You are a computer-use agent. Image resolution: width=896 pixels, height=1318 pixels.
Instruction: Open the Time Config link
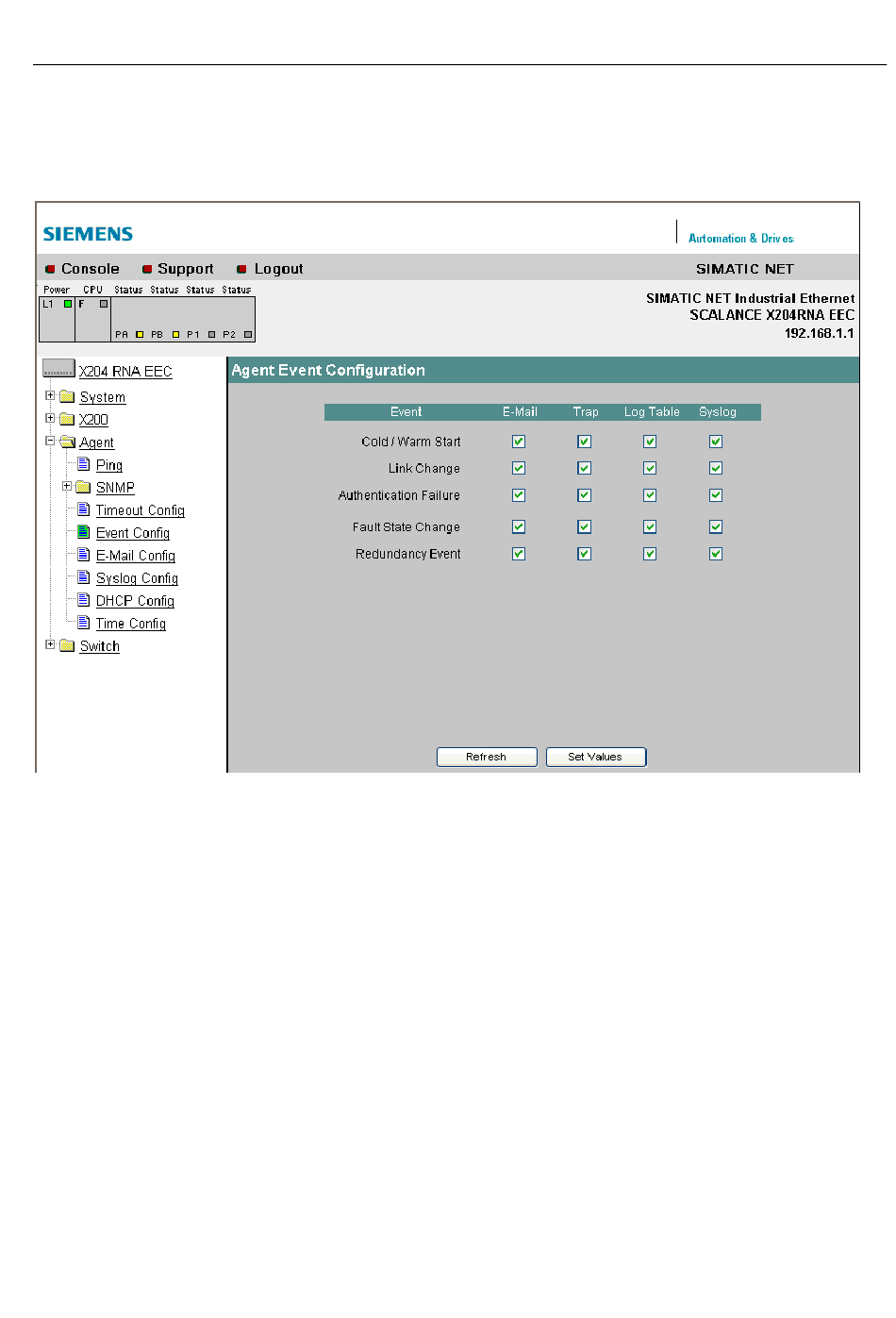(x=131, y=624)
